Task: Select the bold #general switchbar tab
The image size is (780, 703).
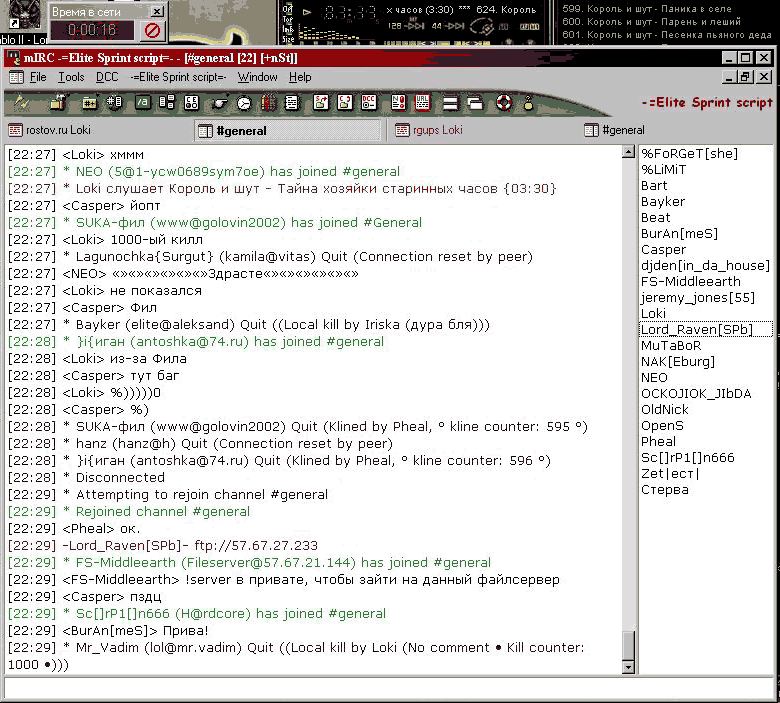Action: point(289,130)
